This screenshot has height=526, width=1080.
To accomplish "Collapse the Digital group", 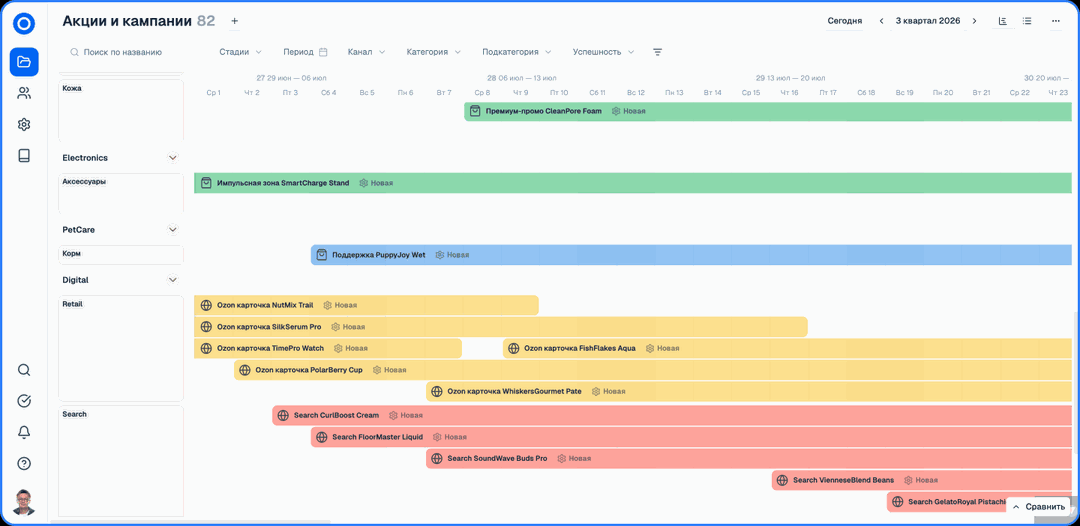I will point(173,280).
